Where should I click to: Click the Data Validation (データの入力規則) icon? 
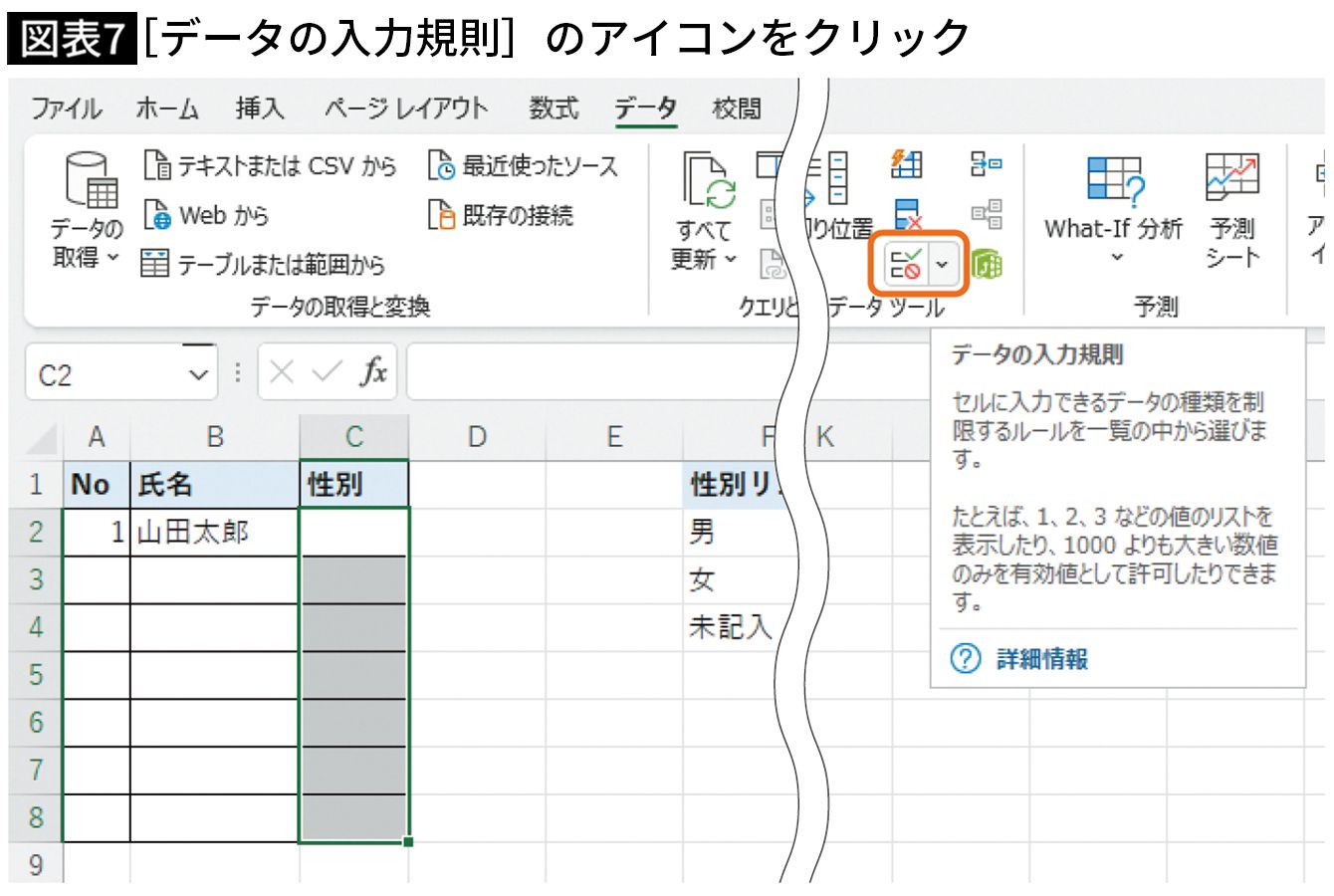click(906, 265)
